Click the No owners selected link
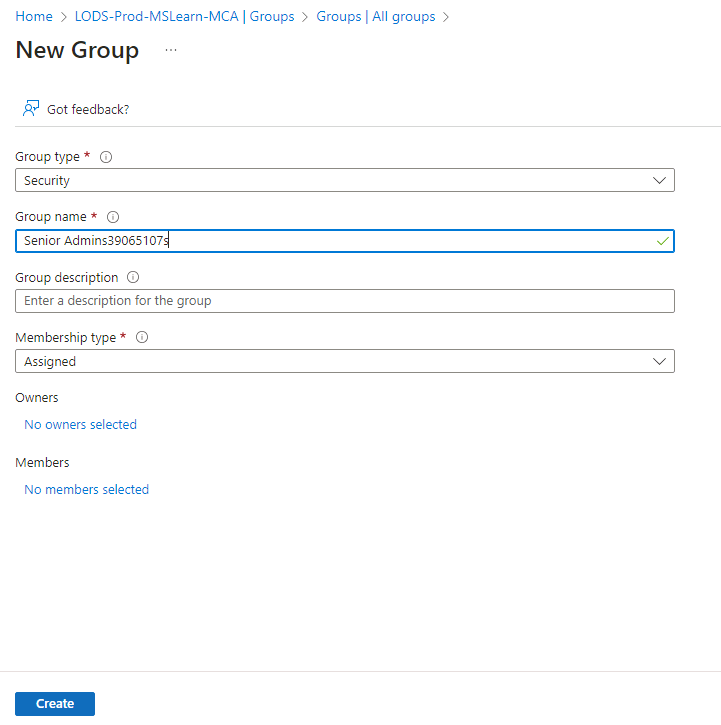This screenshot has height=725, width=721. [80, 425]
